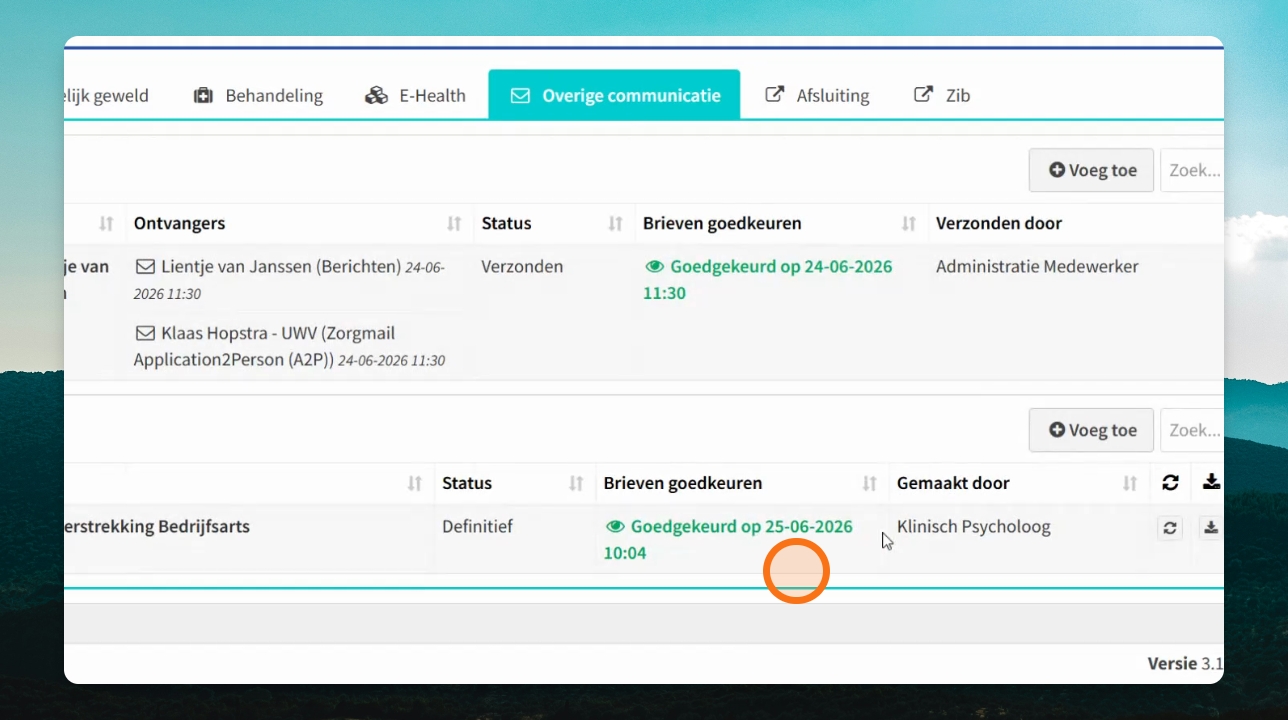Sort the lower table by Status
This screenshot has height=720, width=1288.
[514, 483]
